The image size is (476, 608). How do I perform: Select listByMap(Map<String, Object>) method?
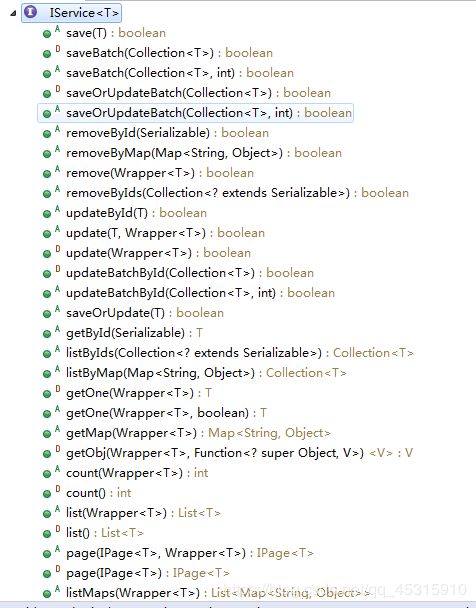point(206,373)
